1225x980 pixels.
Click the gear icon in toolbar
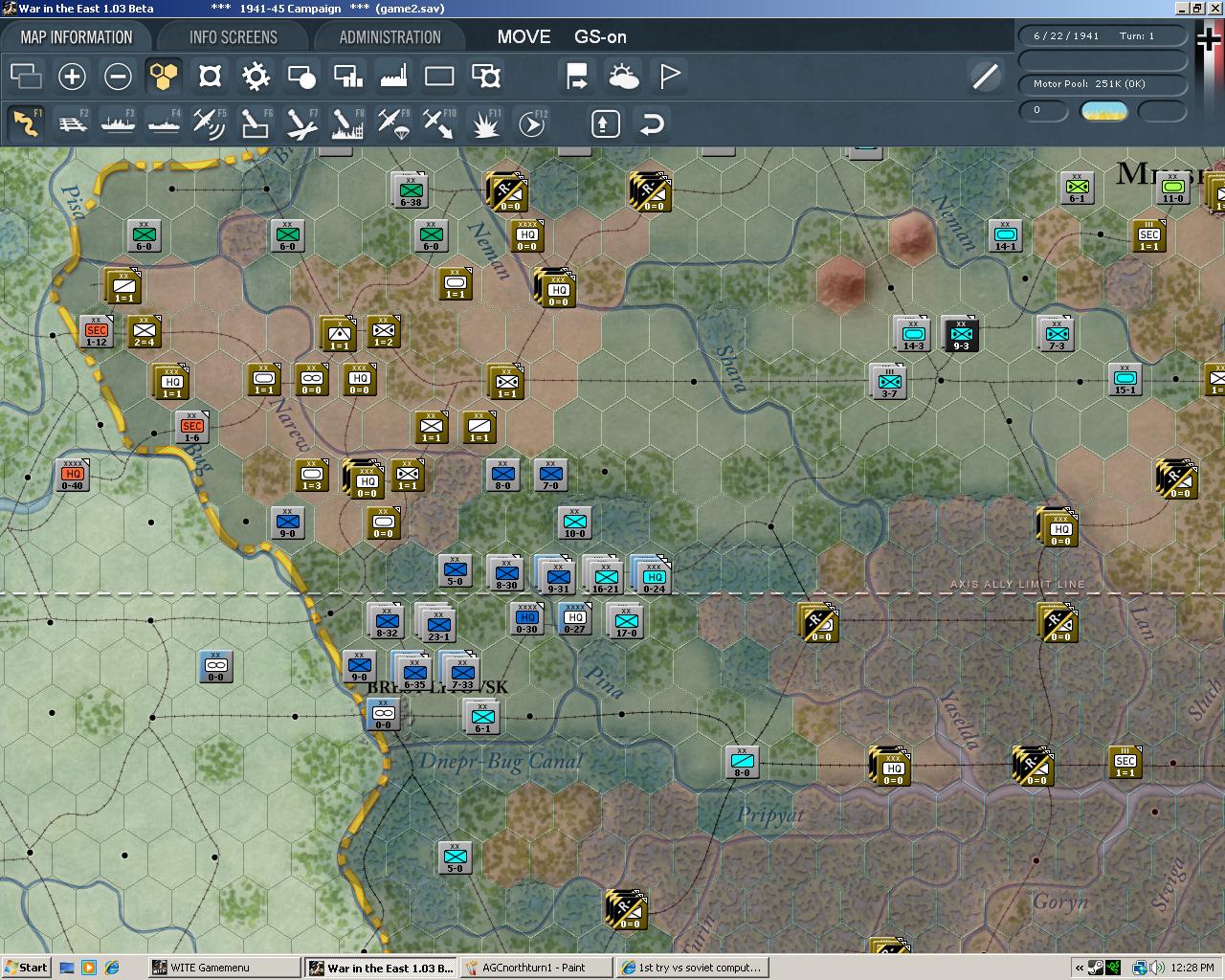[256, 76]
